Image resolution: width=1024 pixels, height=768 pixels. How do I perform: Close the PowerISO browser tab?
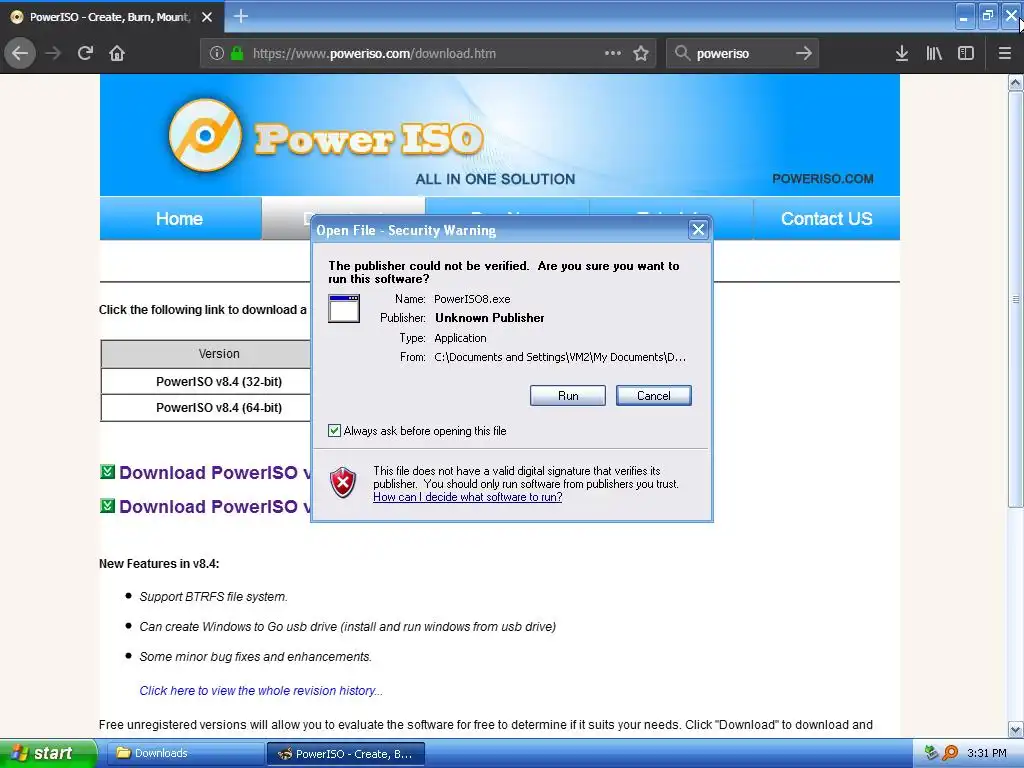207,17
